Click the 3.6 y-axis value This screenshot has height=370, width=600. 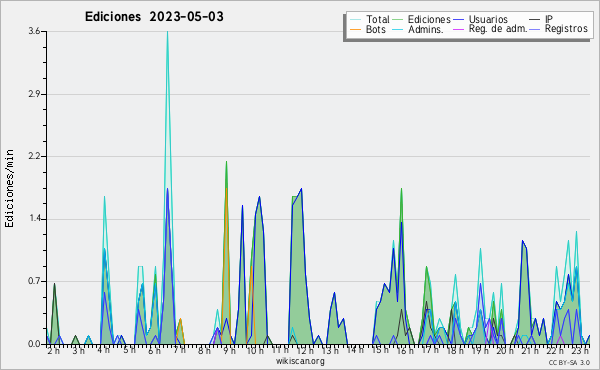click(34, 31)
